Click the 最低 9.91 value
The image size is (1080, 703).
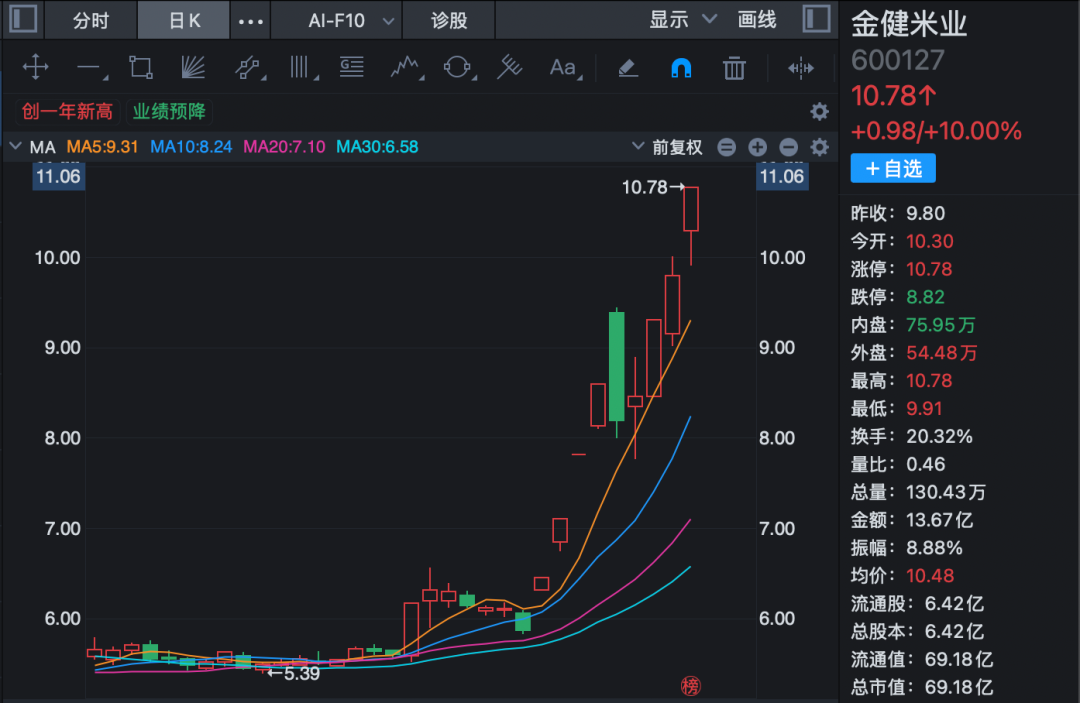tap(924, 408)
